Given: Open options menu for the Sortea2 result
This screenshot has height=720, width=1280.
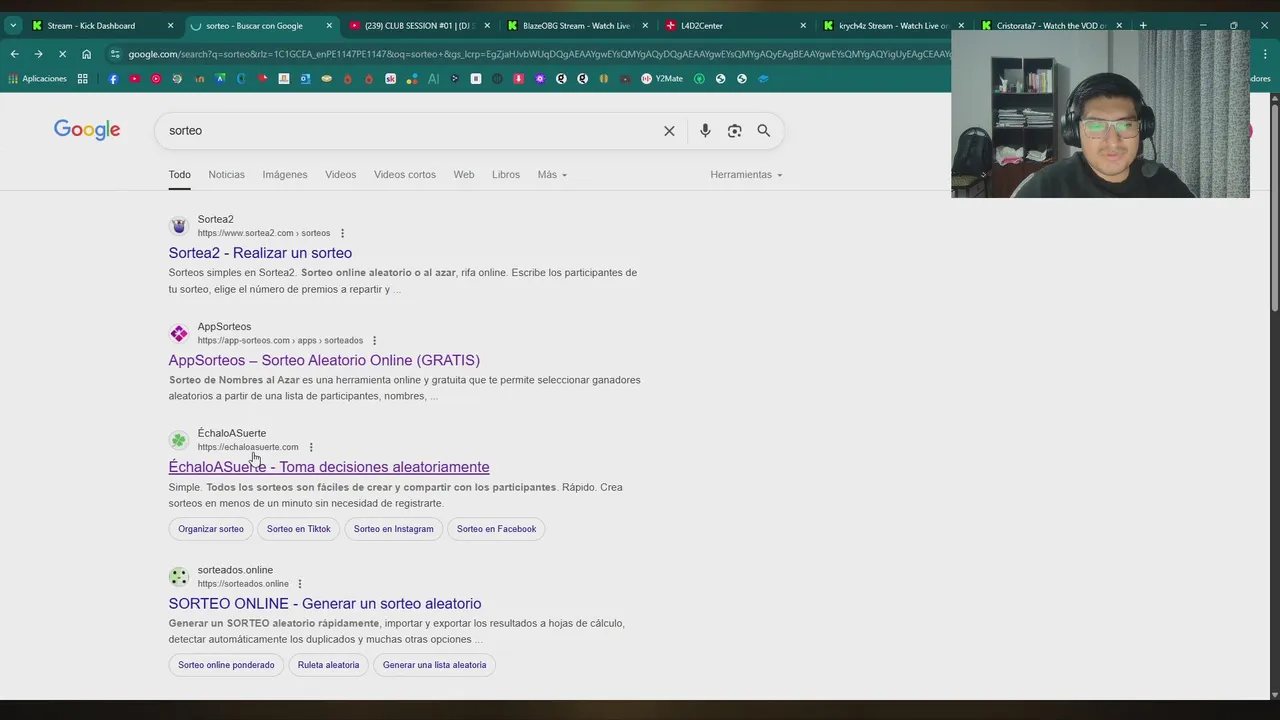Looking at the screenshot, I should pyautogui.click(x=342, y=233).
